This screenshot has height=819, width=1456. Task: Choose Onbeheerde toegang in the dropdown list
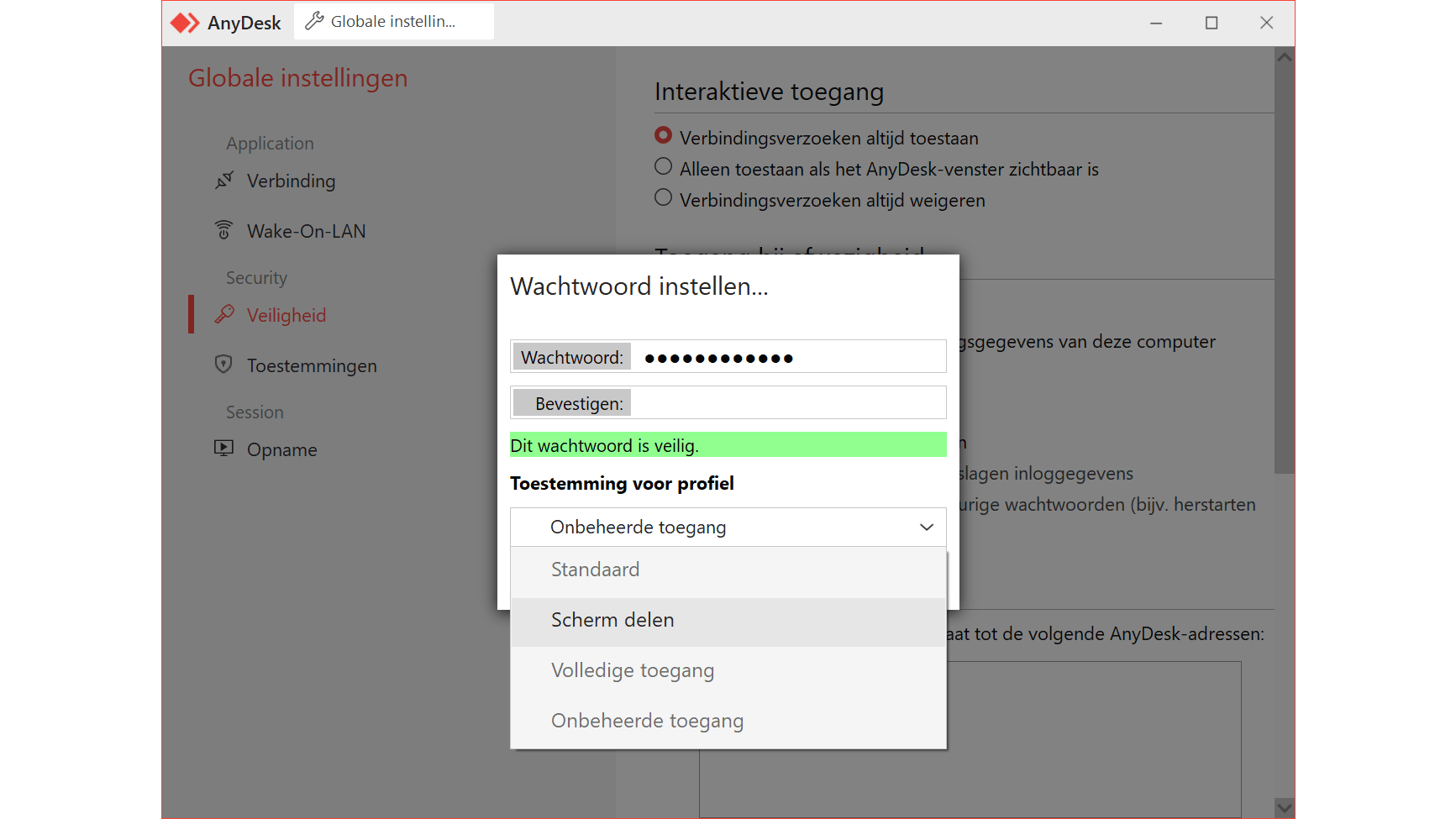pos(728,722)
